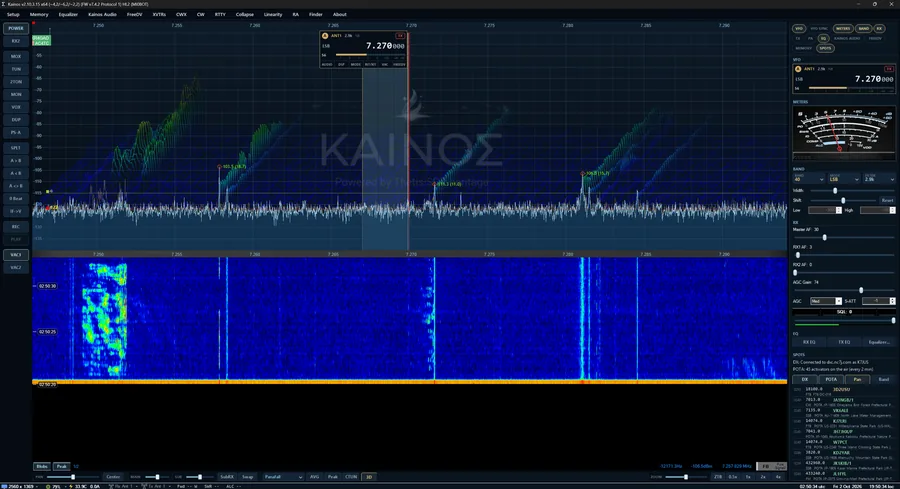Click the IF->V button

[15, 211]
